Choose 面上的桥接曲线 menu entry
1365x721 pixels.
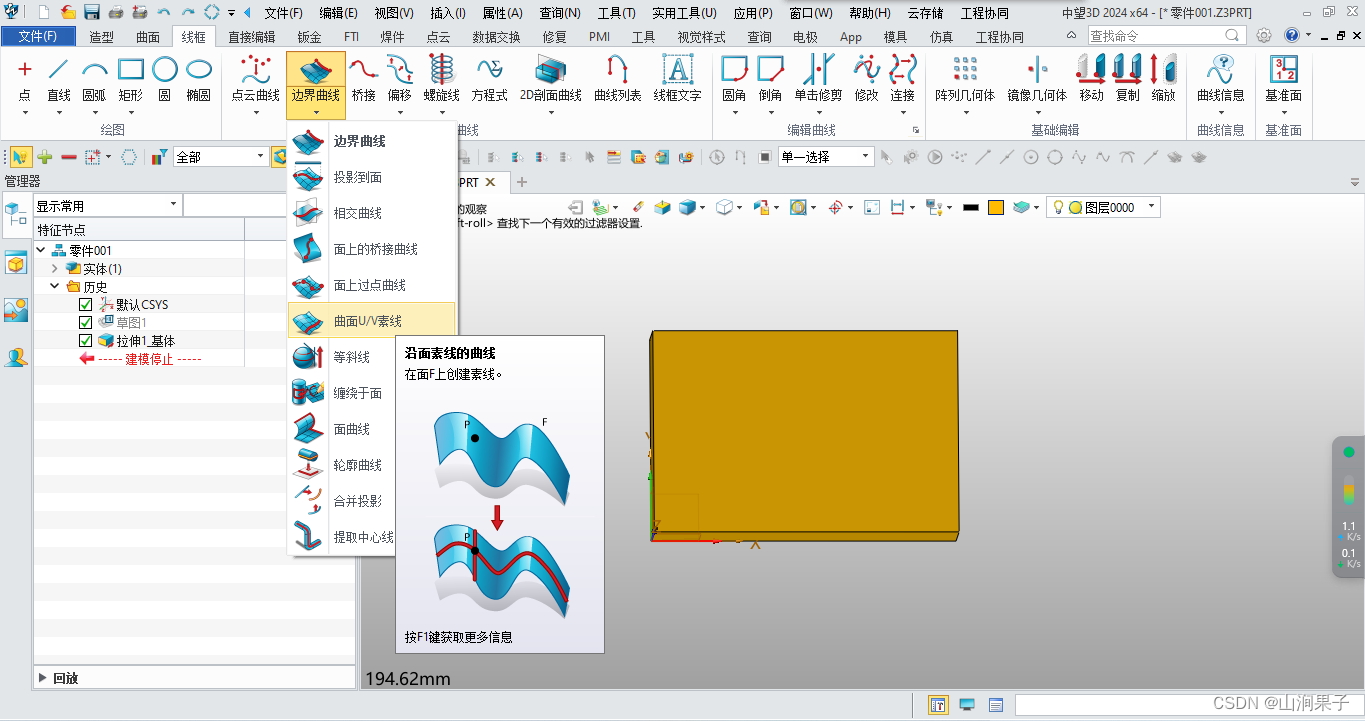(x=371, y=249)
